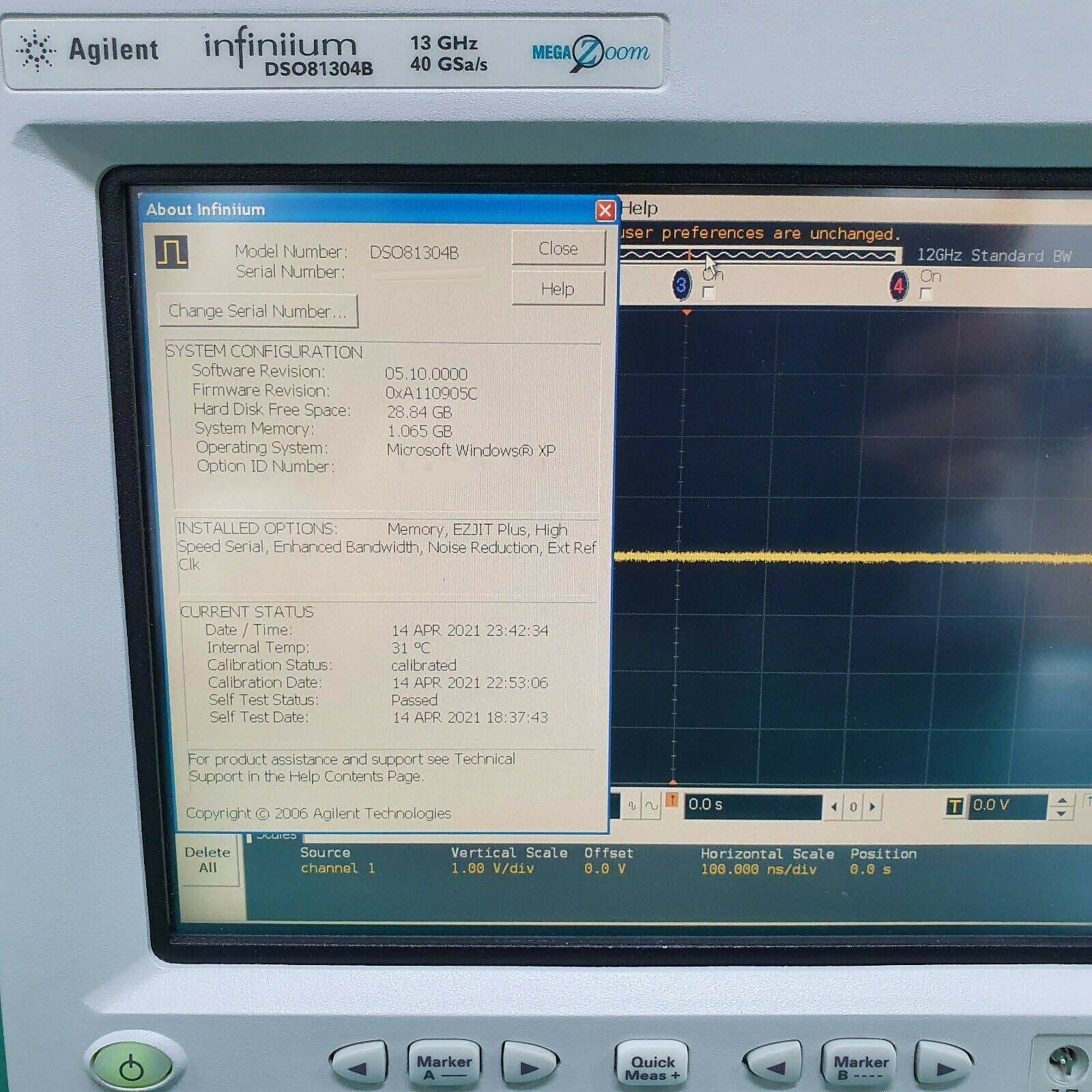The height and width of the screenshot is (1092, 1092).
Task: Click the 'user preferences are unchanged.' status message
Action: click(760, 233)
